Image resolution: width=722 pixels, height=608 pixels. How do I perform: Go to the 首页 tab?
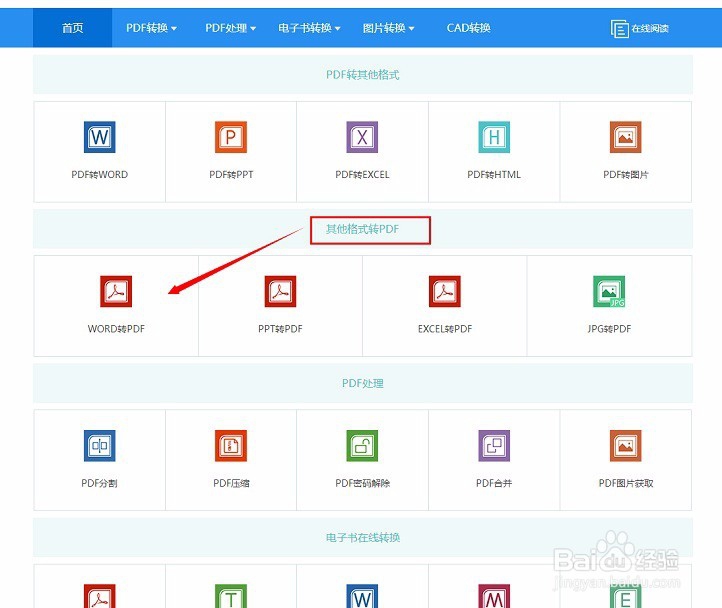(72, 28)
